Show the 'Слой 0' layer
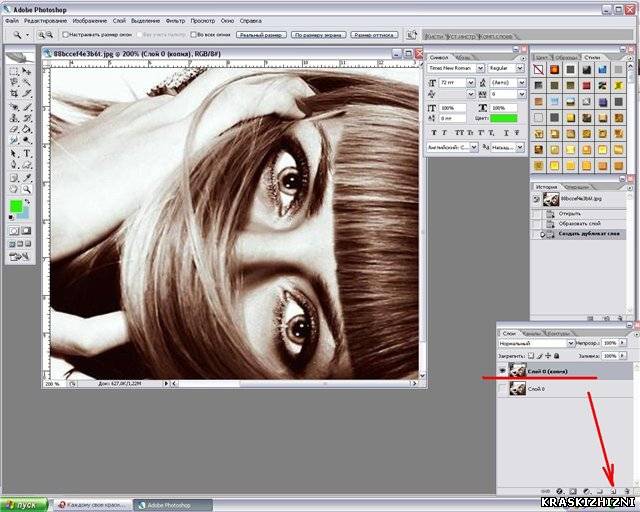Viewport: 640px width, 512px height. [x=502, y=389]
